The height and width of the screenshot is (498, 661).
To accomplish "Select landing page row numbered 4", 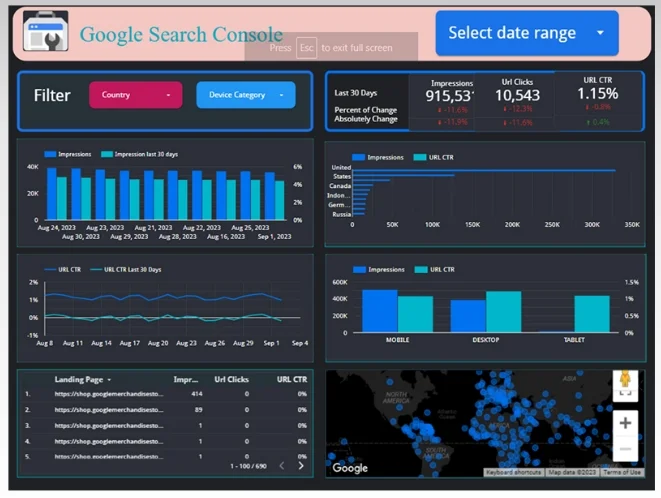I will [166, 441].
